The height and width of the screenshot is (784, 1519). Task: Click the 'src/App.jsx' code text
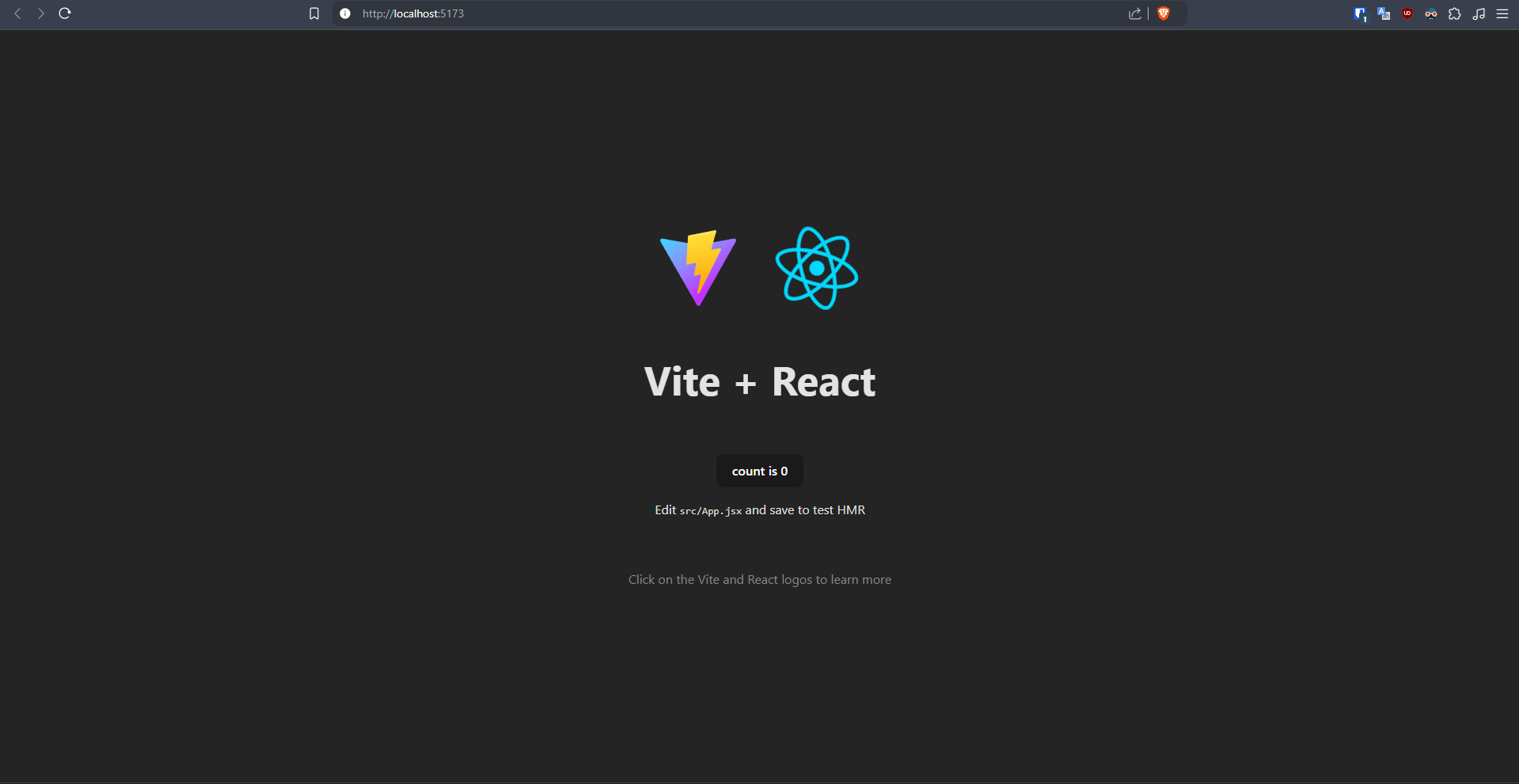point(711,511)
